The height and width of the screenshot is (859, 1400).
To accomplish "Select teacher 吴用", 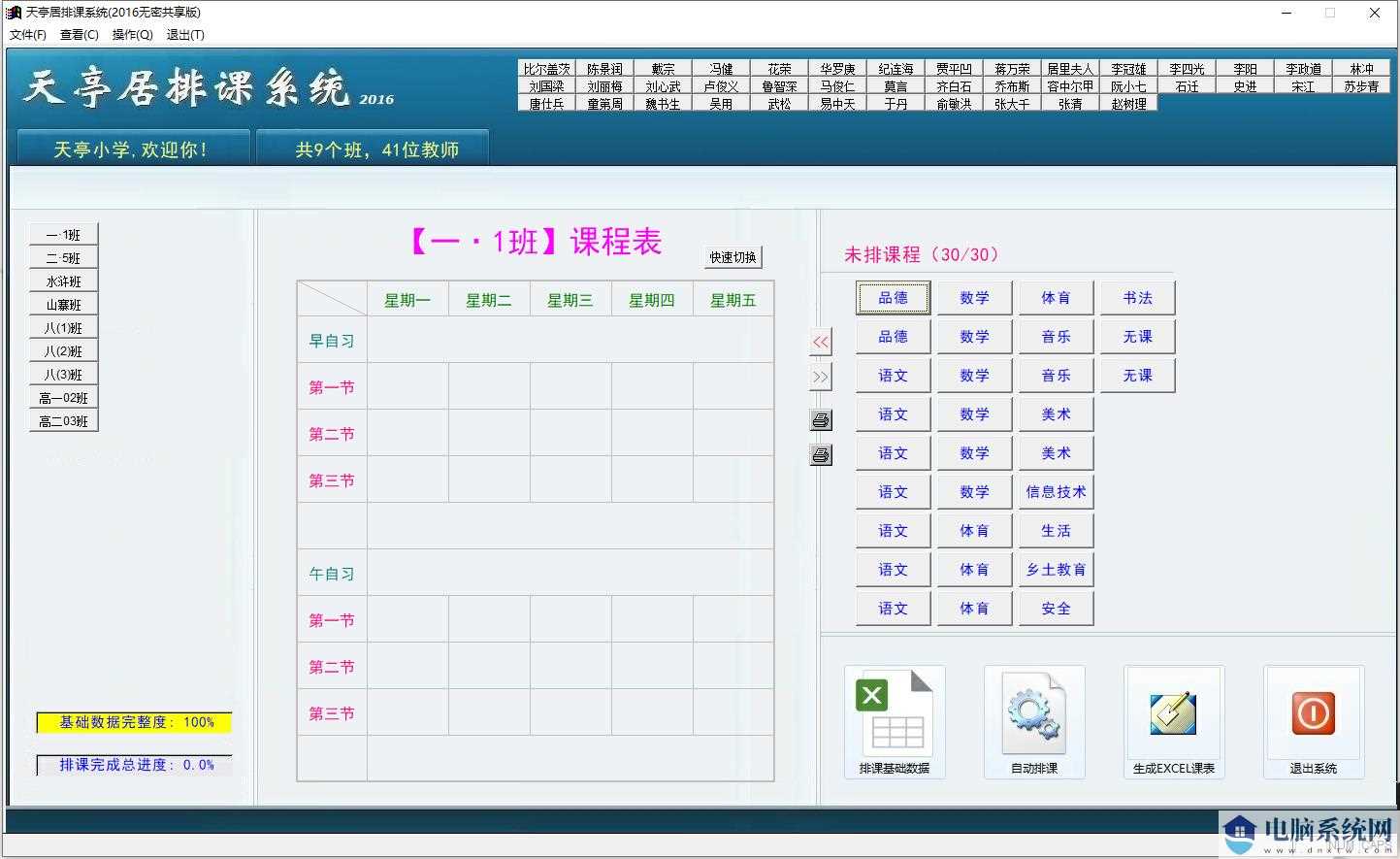I will pos(722,104).
